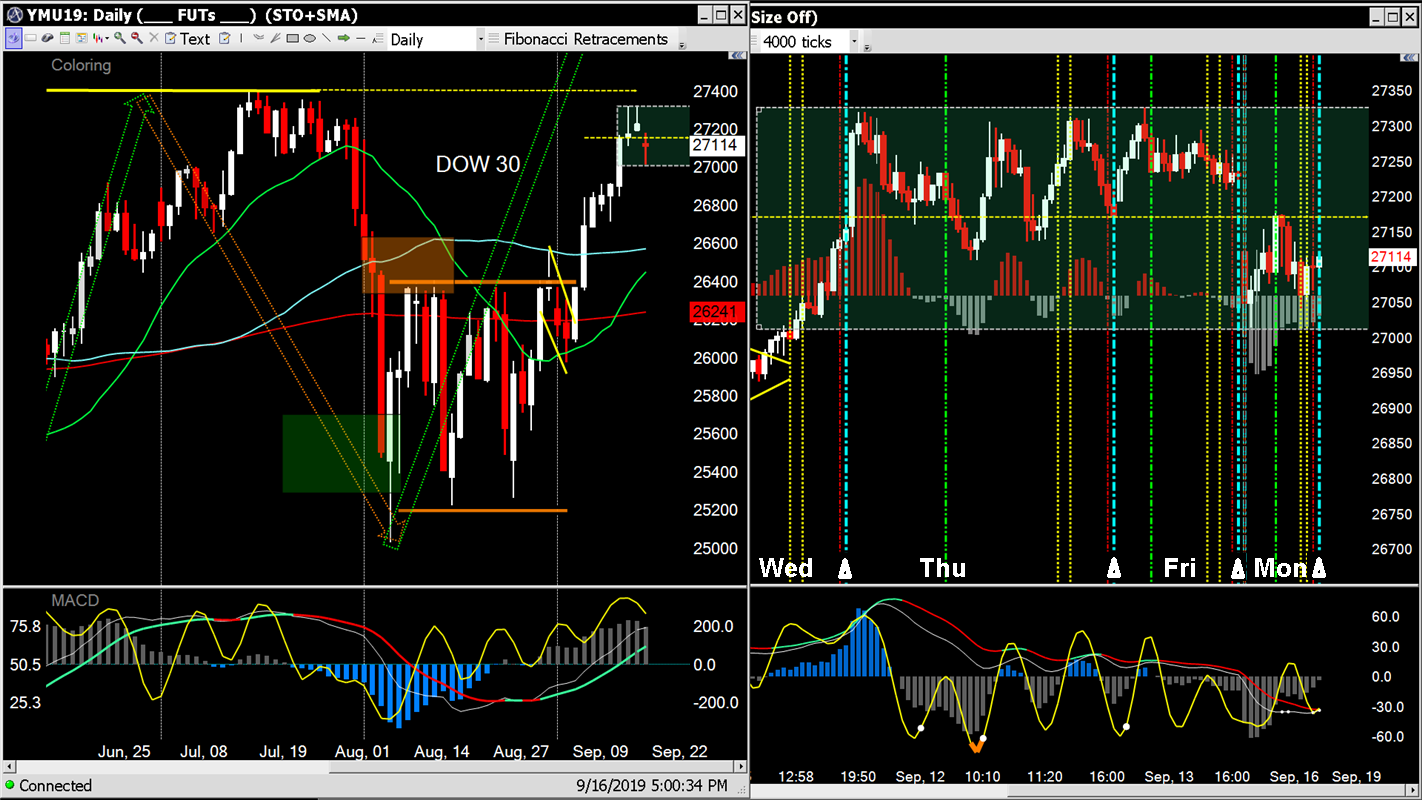Click the 27300 label on tick chart axis
Image resolution: width=1422 pixels, height=800 pixels.
[x=1393, y=127]
